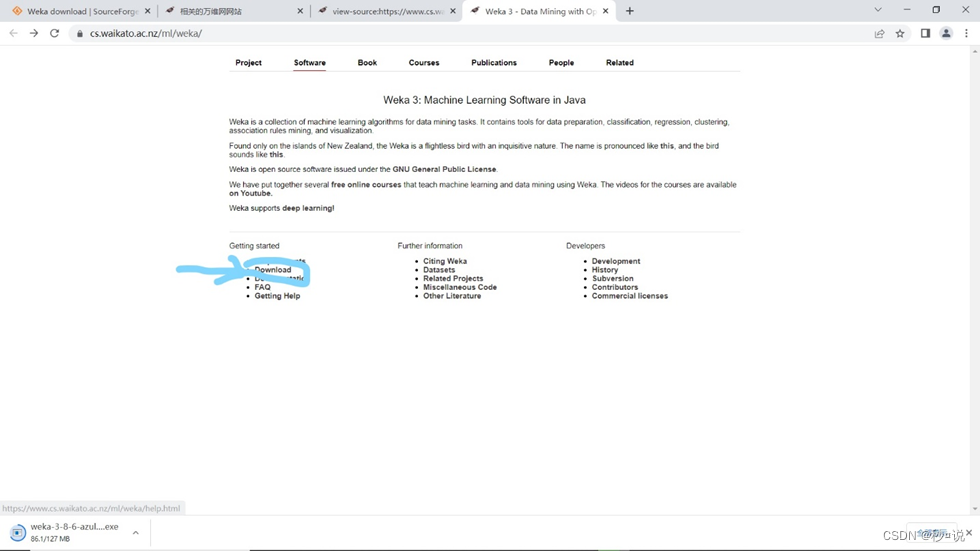Click the download progress file icon

[x=18, y=533]
